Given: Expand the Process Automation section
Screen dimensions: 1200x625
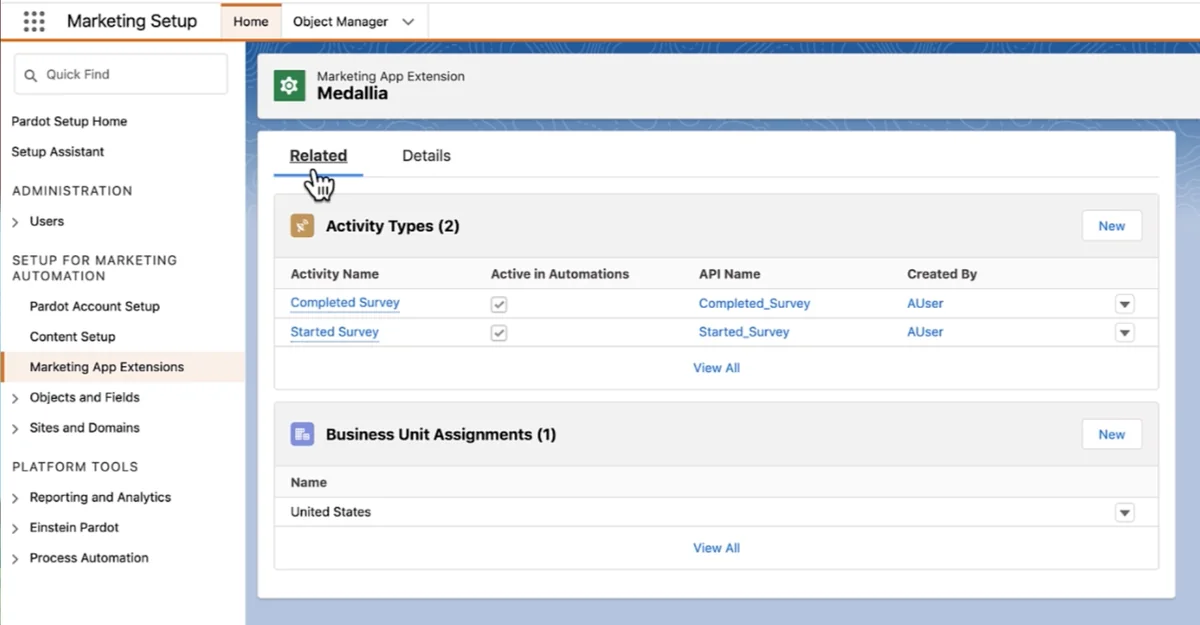Looking at the screenshot, I should coord(15,558).
